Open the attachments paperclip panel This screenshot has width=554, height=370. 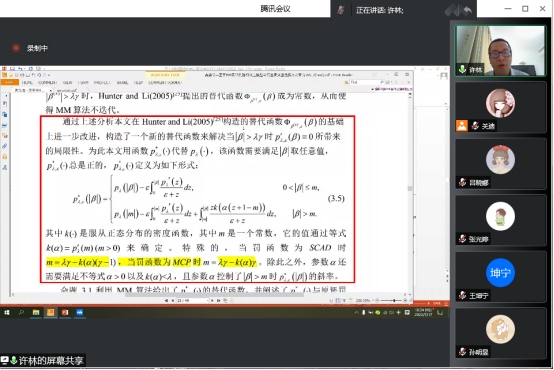coord(5,146)
